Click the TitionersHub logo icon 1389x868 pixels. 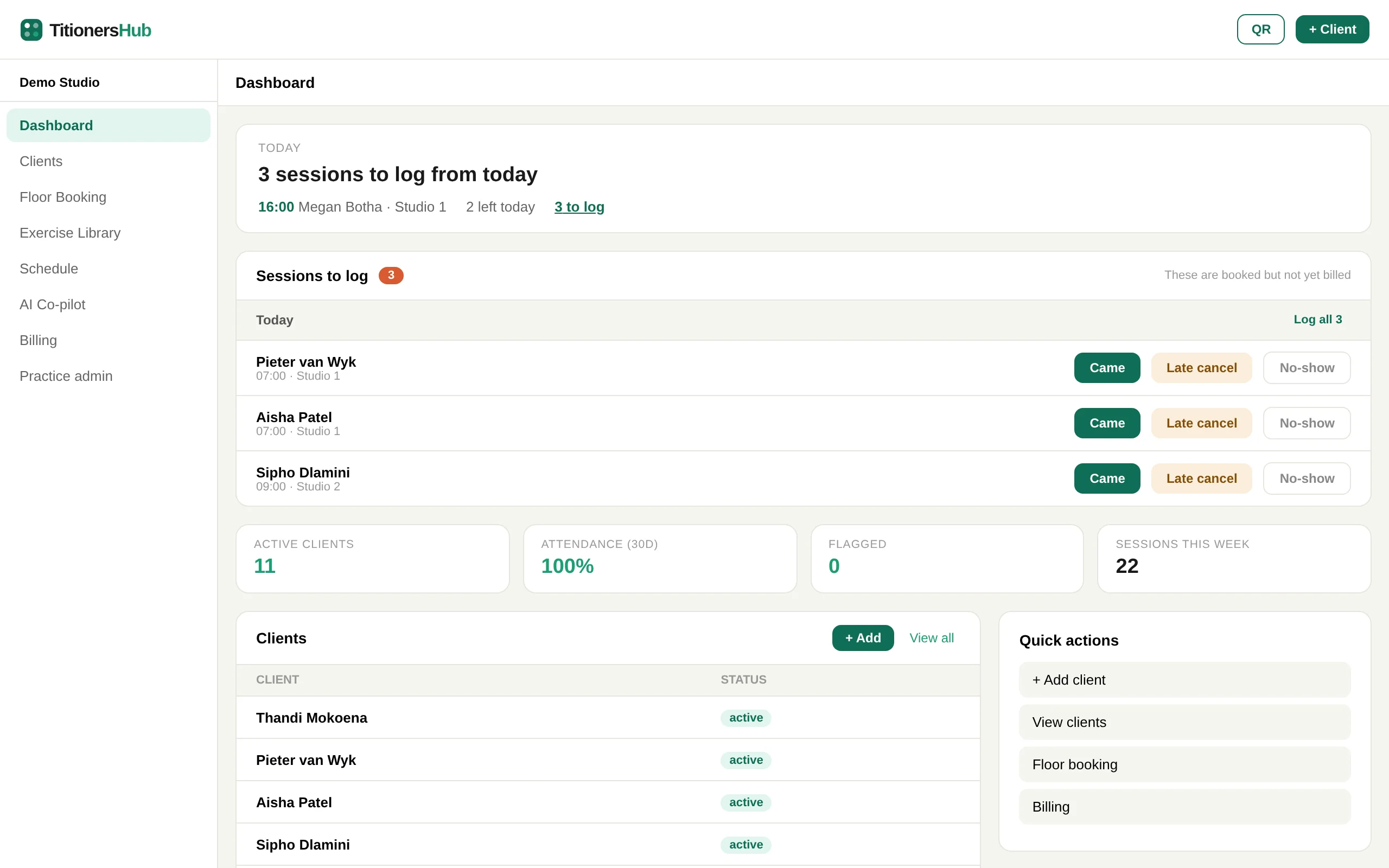[x=31, y=30]
